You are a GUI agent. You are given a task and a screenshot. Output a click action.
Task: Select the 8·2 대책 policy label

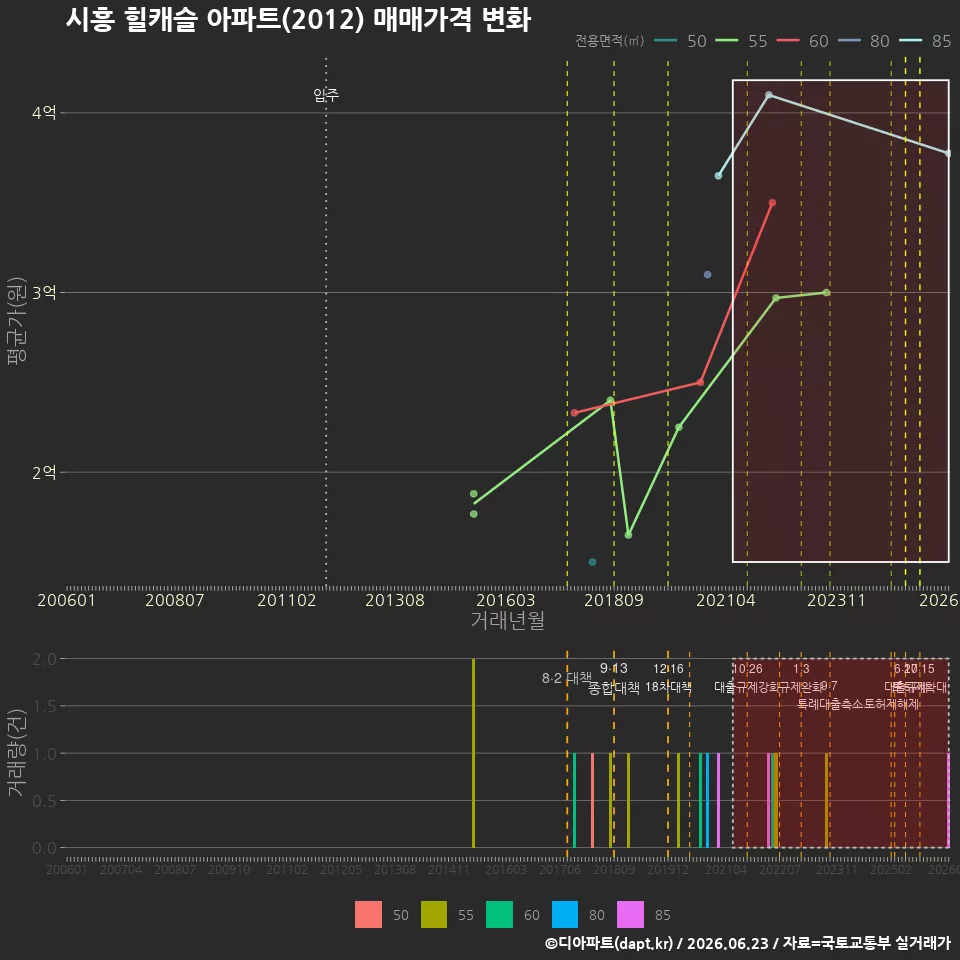(x=567, y=678)
